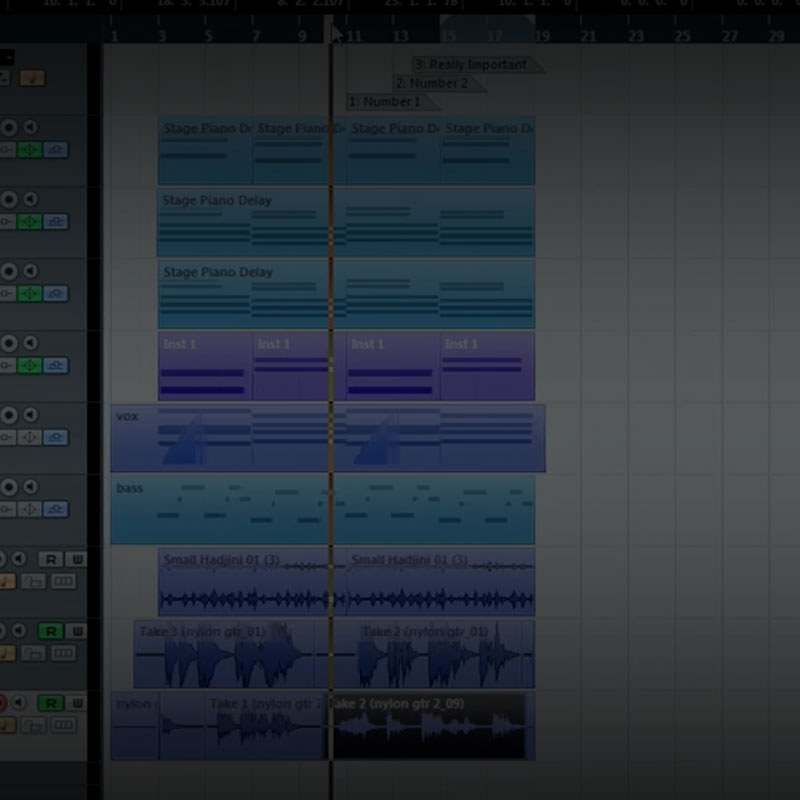Viewport: 800px width, 800px height.
Task: Toggle monitor speaker on bass track
Action: tap(31, 487)
